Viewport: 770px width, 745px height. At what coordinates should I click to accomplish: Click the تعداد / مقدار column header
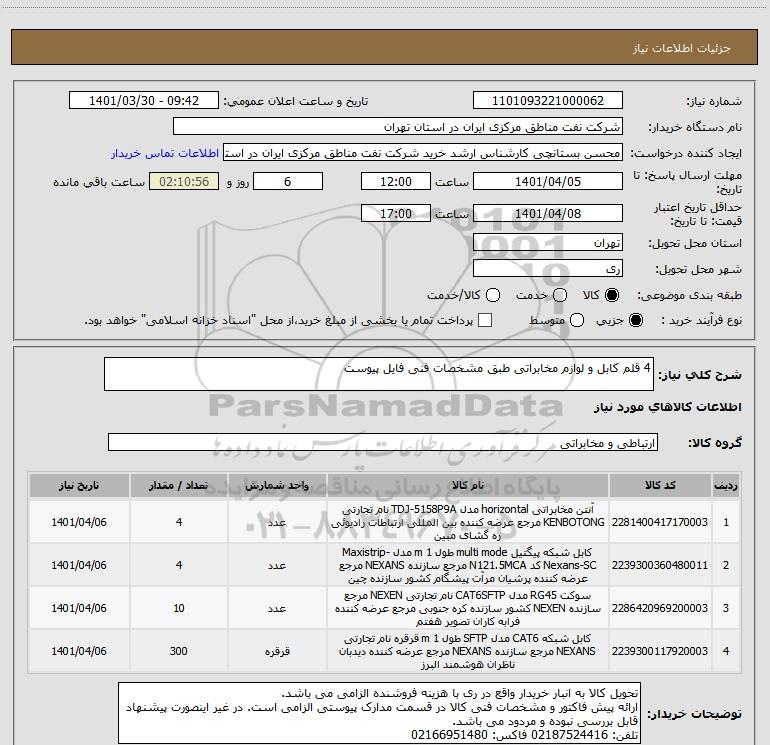pyautogui.click(x=179, y=486)
